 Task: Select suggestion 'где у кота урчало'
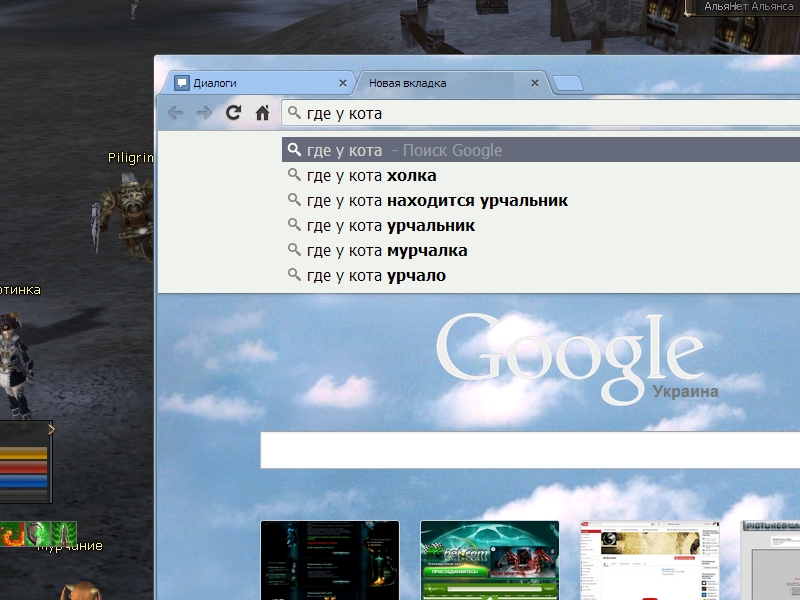(x=541, y=276)
